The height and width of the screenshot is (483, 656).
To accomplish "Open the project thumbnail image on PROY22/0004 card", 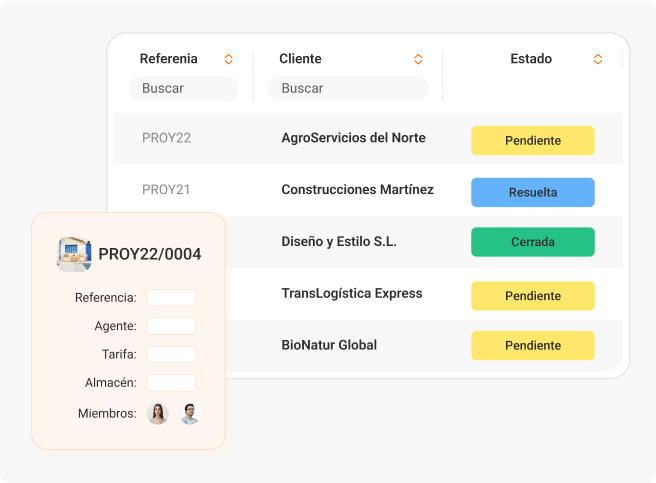I will click(x=74, y=254).
